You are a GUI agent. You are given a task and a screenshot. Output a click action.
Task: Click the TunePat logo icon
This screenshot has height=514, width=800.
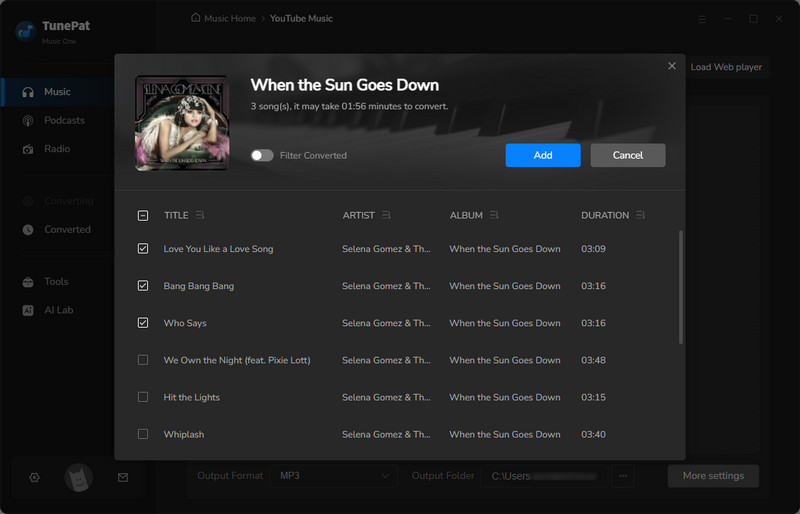(25, 32)
